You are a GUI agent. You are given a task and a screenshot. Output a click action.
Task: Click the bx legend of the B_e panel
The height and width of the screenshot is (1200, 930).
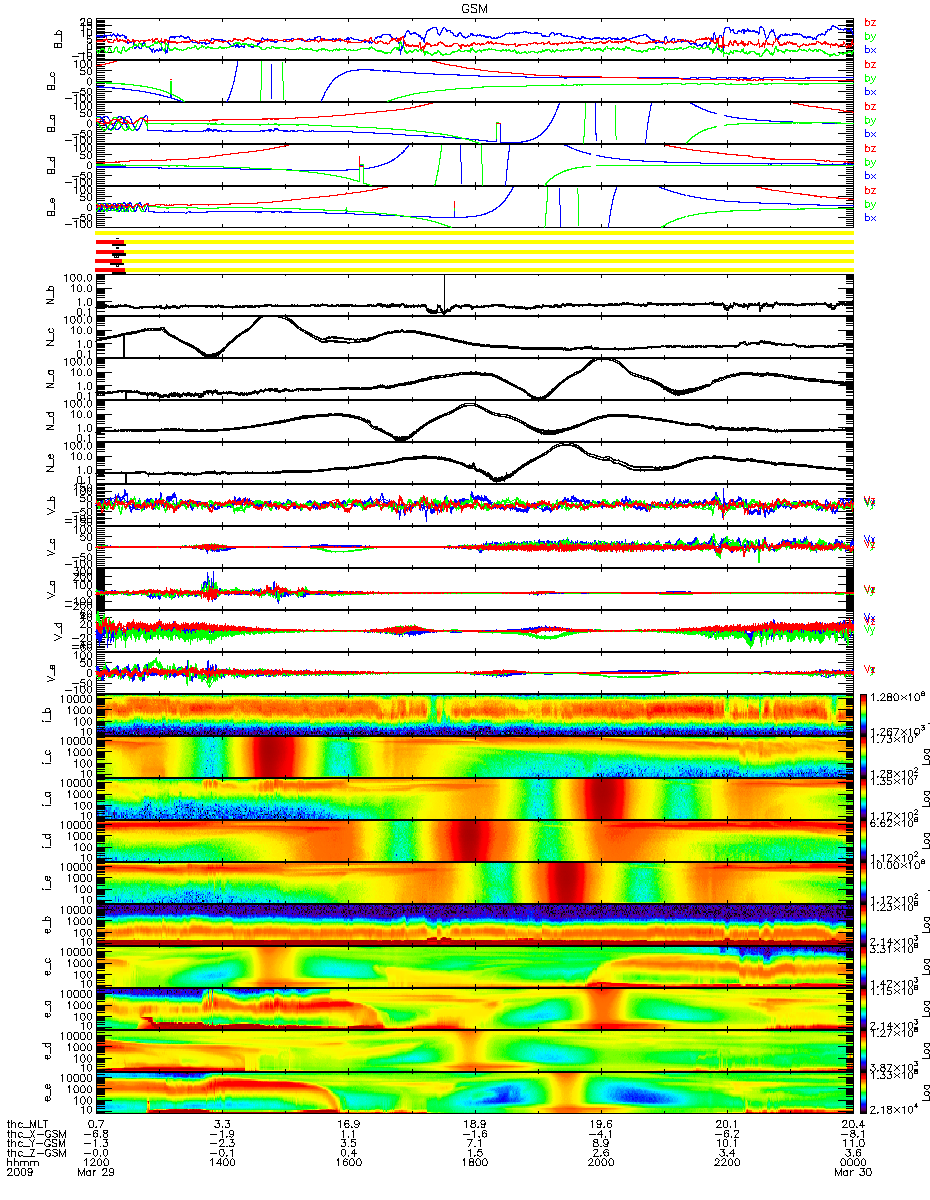870,217
